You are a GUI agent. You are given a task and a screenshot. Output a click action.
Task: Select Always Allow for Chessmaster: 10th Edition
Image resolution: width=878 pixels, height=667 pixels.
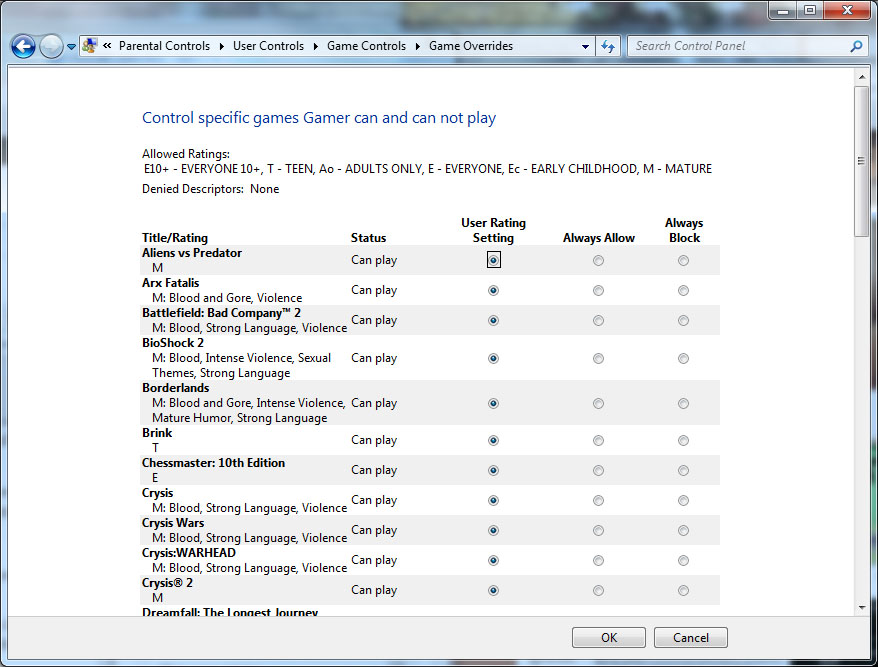(599, 470)
